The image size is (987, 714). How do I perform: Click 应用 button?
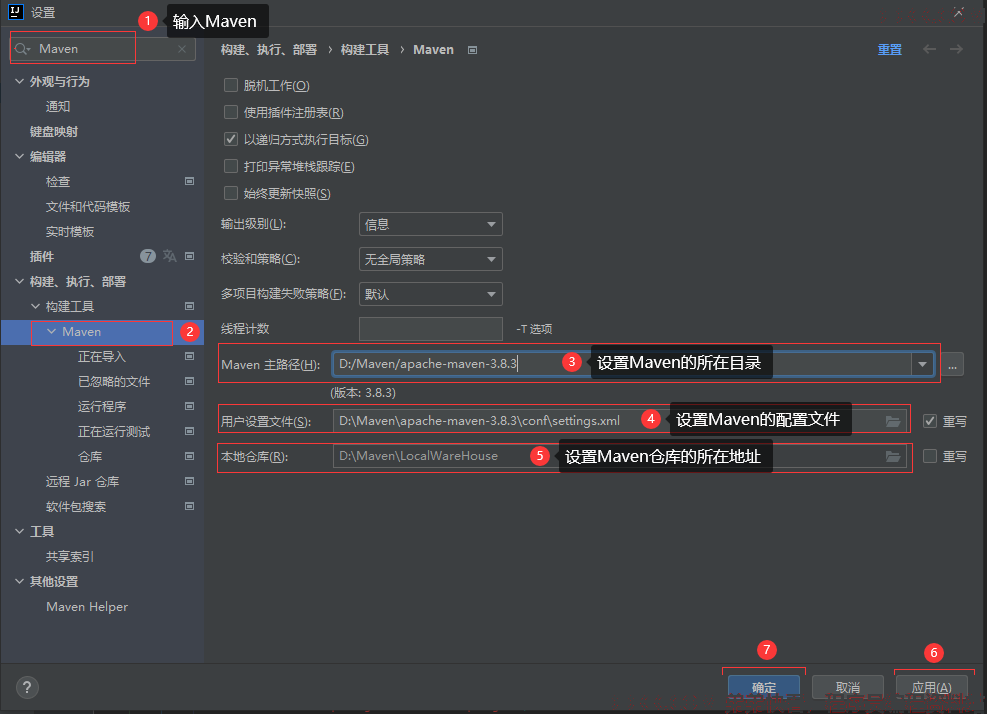click(932, 688)
